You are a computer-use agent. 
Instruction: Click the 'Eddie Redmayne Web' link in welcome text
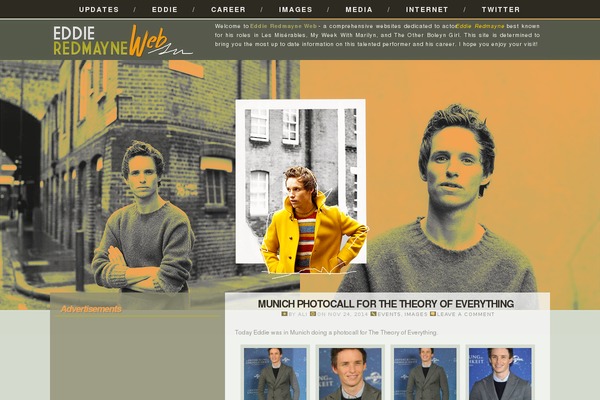[x=283, y=26]
